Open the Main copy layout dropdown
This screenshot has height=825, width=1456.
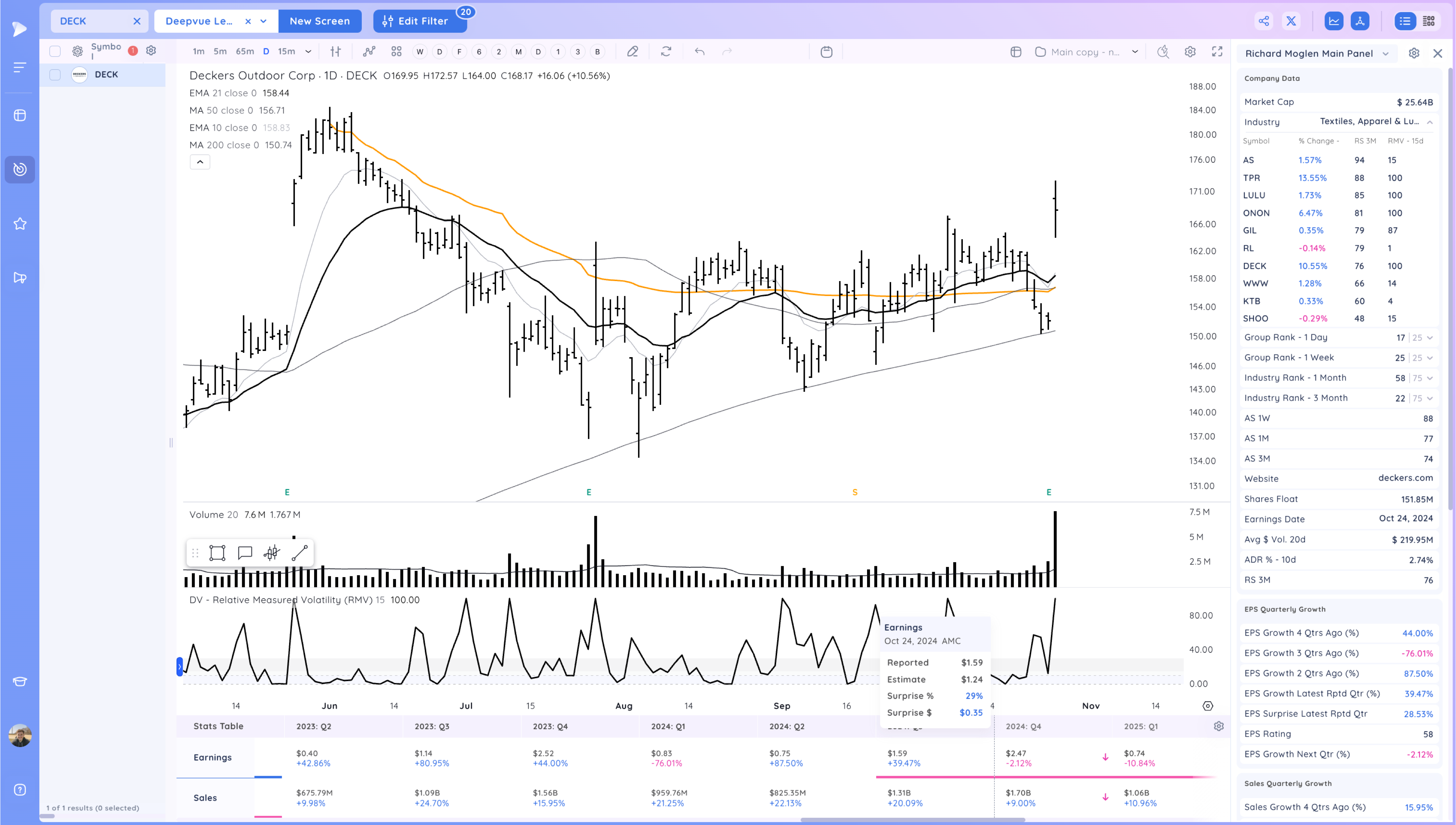tap(1135, 52)
